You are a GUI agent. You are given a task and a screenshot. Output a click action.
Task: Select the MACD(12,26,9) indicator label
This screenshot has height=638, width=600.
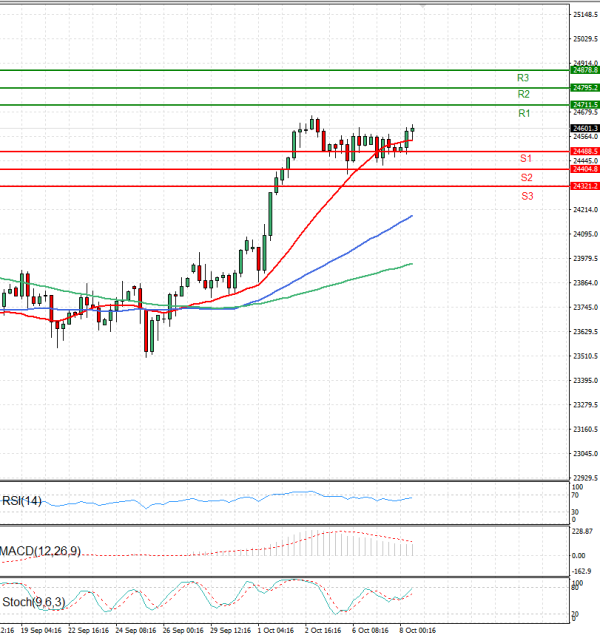40,551
